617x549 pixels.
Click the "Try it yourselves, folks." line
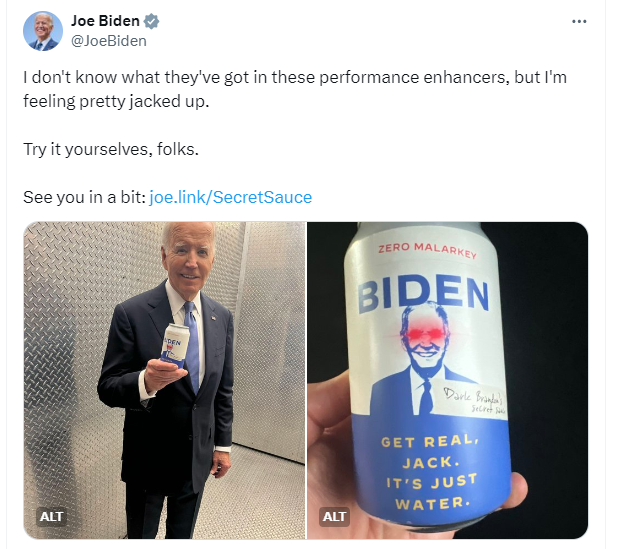(111, 150)
